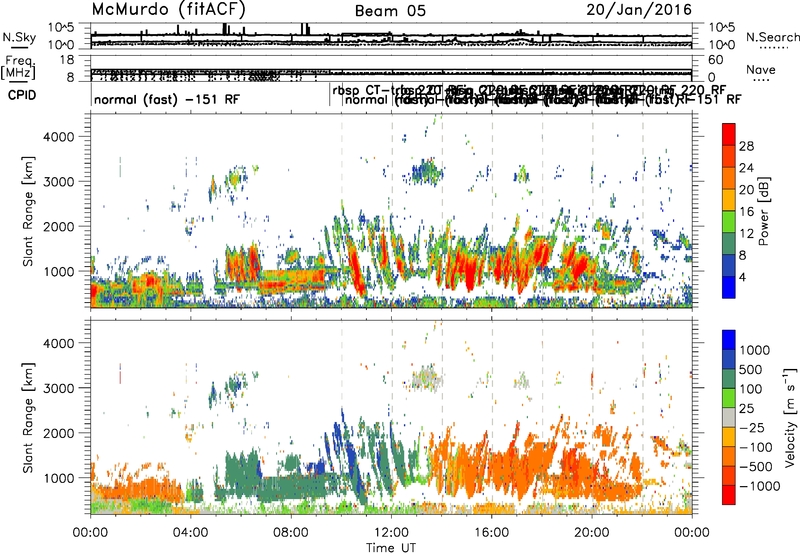Click the 3000 tick on velocity panel axis

59,388
